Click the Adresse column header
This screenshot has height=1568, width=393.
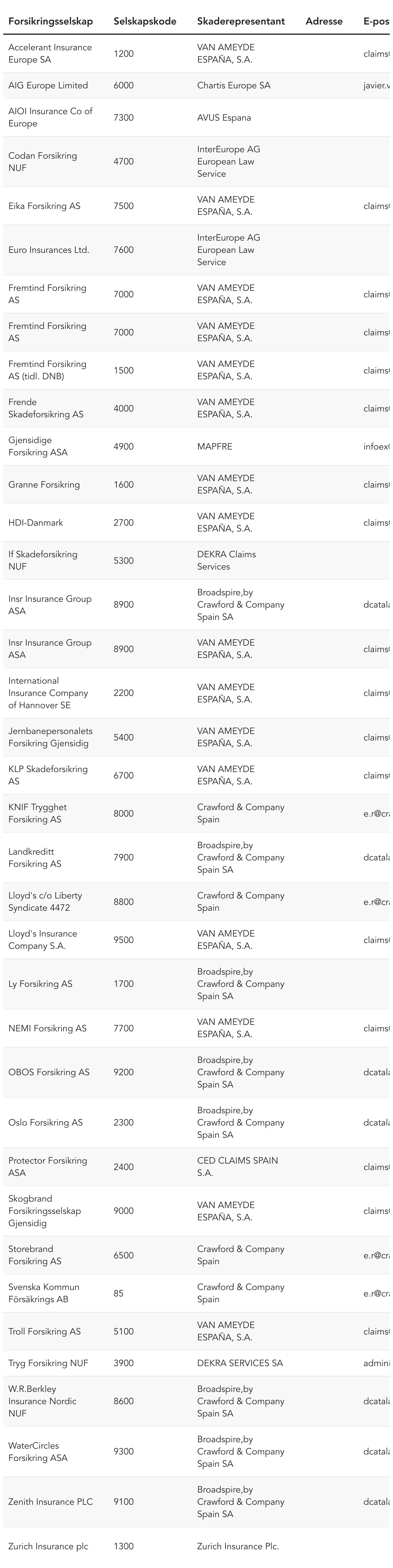coord(324,21)
